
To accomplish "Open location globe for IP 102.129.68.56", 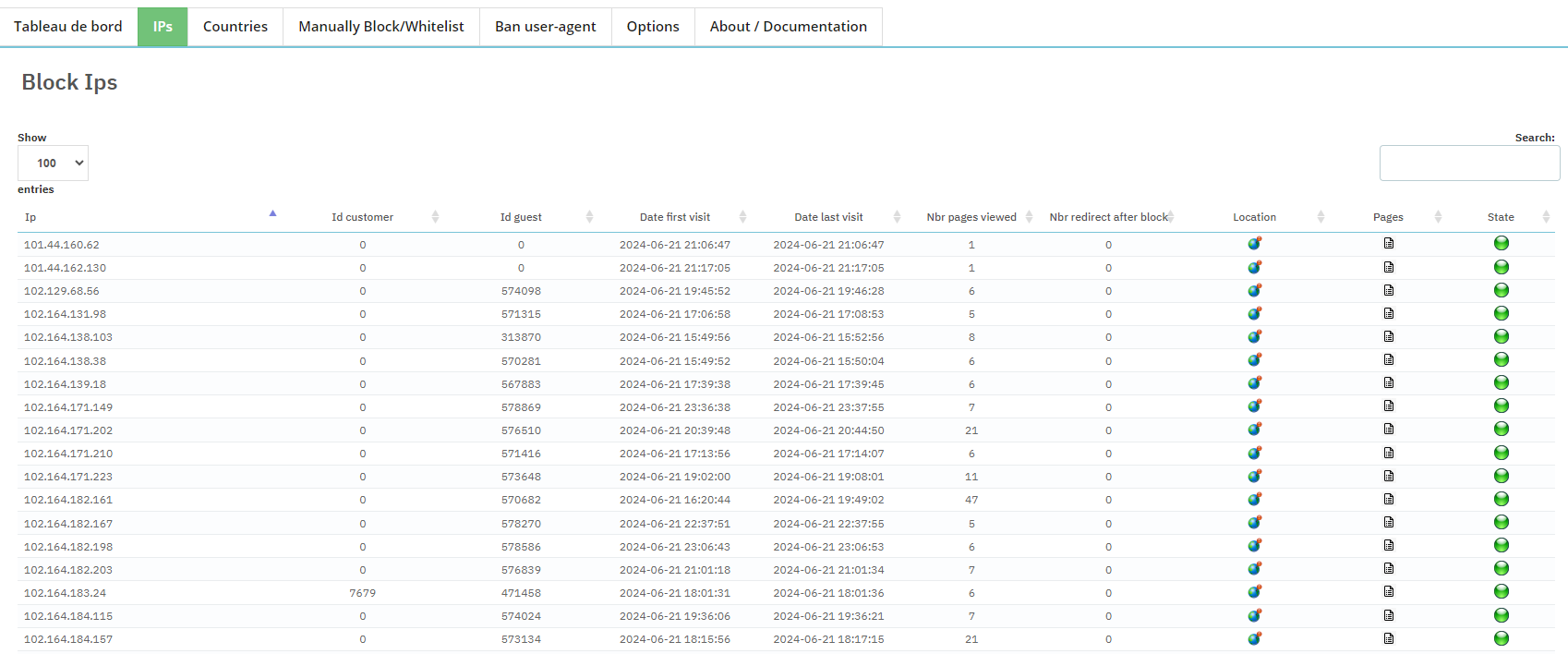I will 1254,290.
